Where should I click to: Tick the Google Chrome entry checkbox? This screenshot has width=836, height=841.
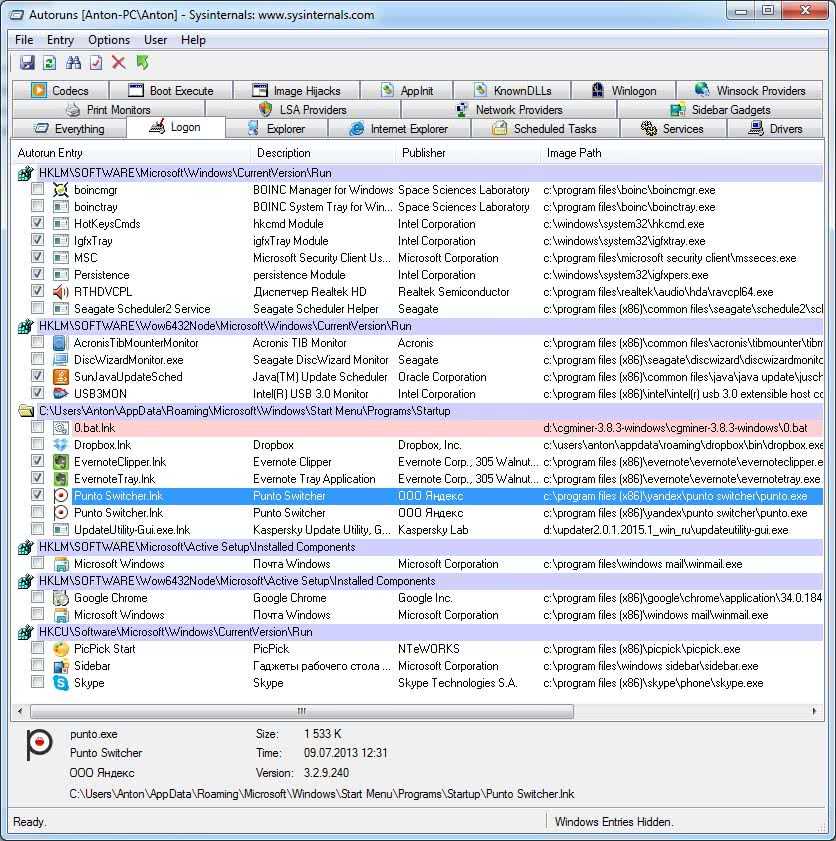[x=37, y=598]
